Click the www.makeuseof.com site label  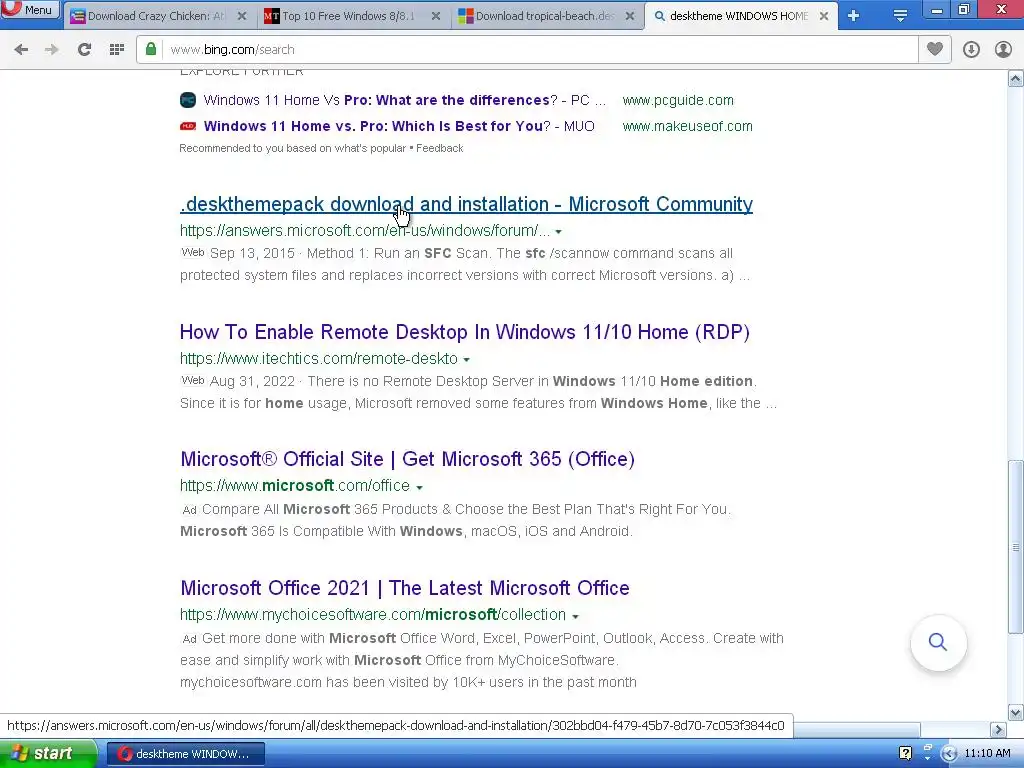point(688,127)
